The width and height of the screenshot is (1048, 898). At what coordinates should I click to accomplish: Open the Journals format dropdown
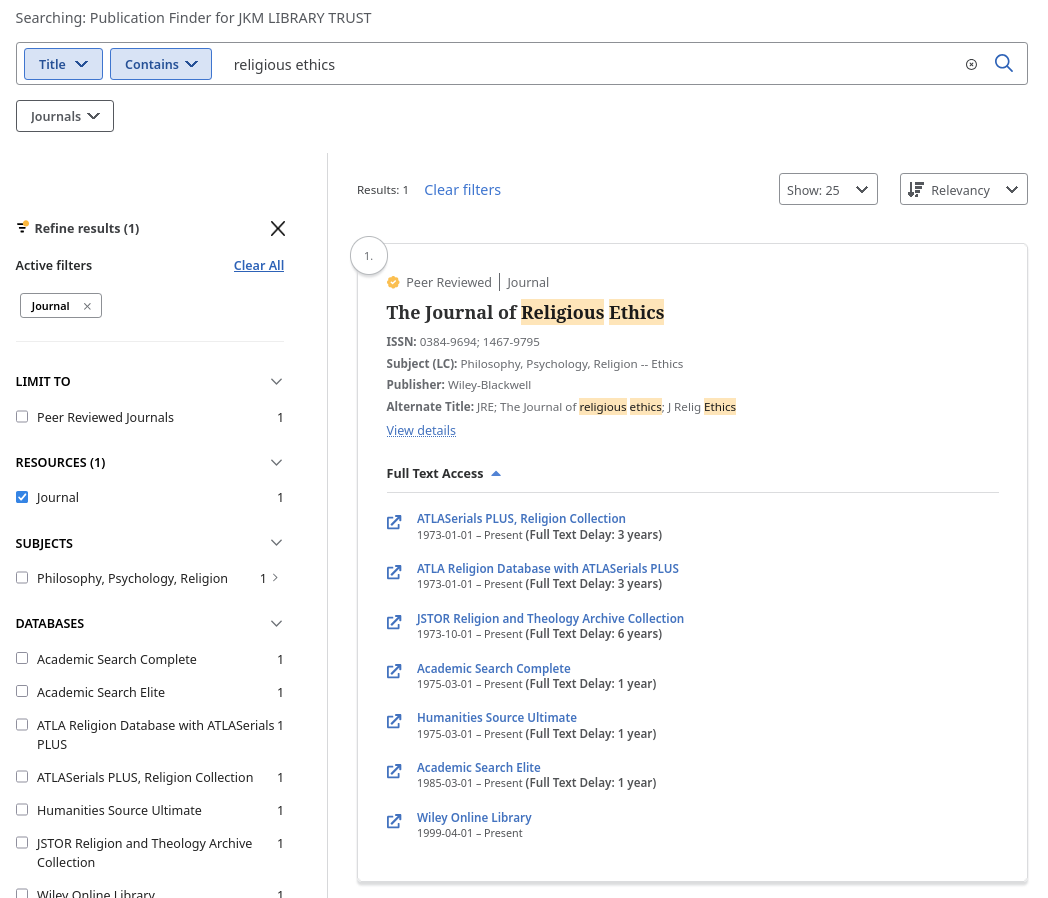pyautogui.click(x=64, y=116)
